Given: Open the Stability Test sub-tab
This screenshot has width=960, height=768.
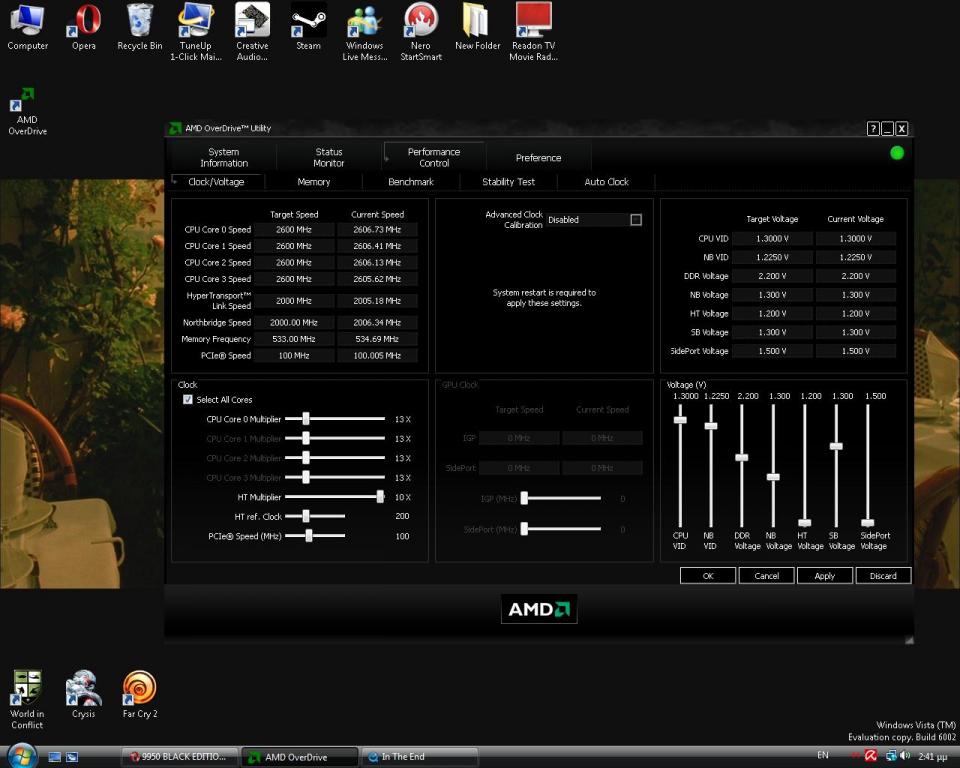Looking at the screenshot, I should point(508,182).
